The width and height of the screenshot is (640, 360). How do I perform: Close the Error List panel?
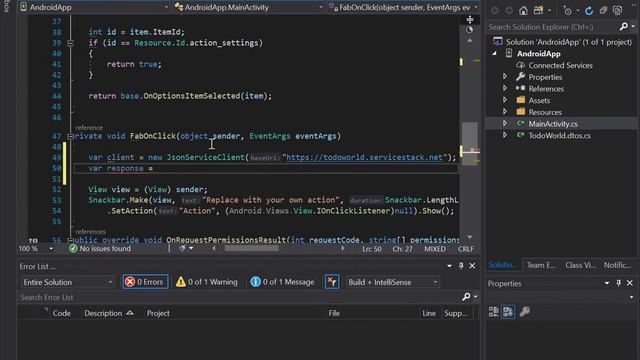[472, 266]
